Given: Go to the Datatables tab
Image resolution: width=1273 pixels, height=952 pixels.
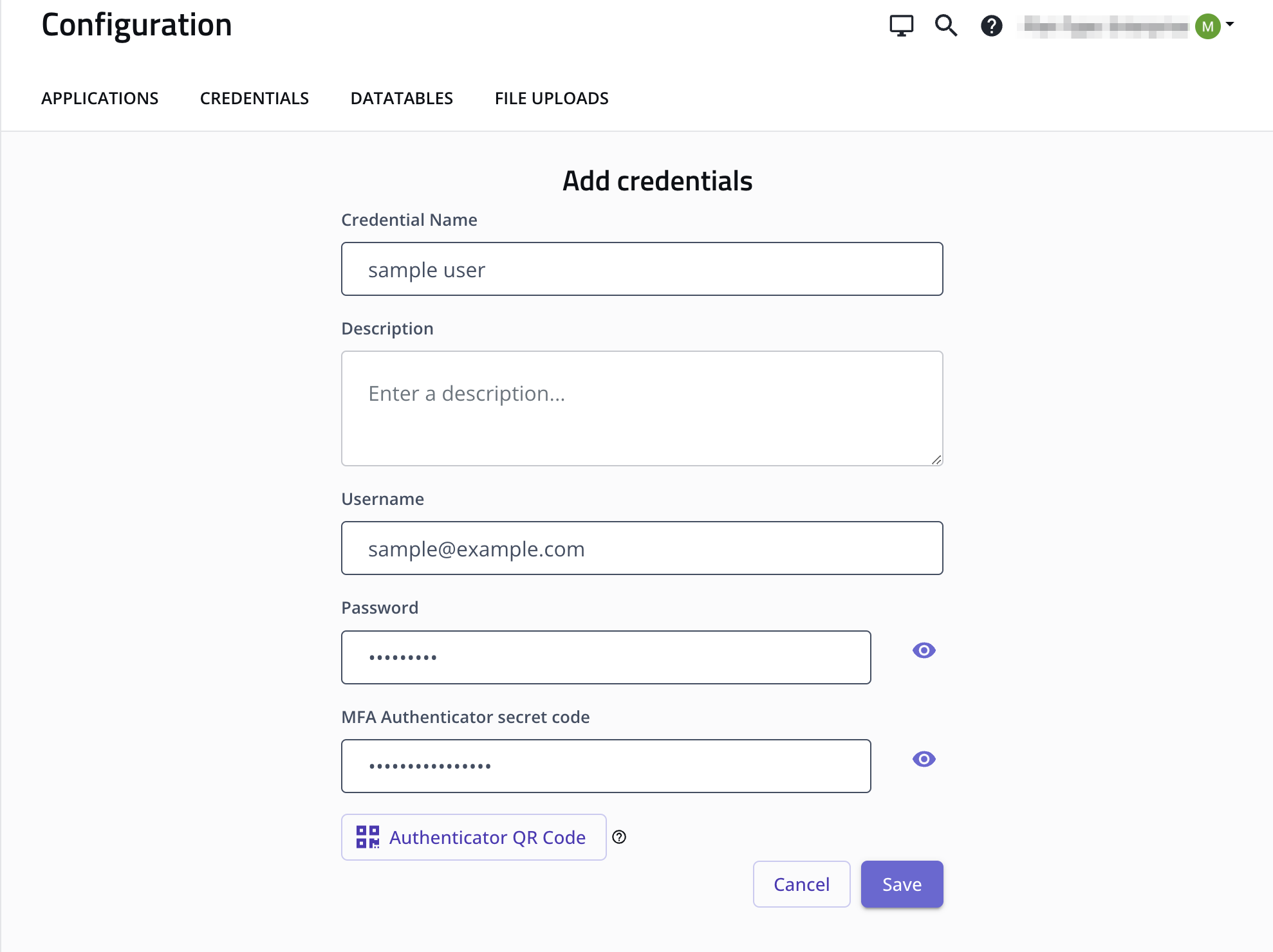Looking at the screenshot, I should [402, 98].
